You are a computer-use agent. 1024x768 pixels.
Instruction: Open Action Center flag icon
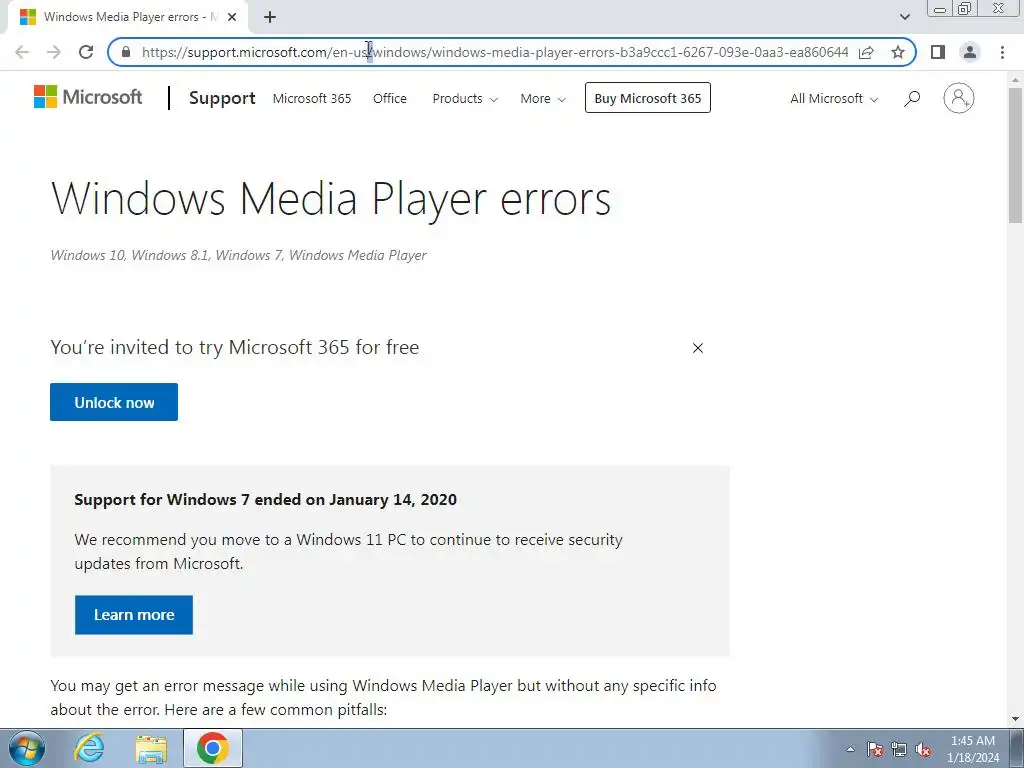coord(875,749)
